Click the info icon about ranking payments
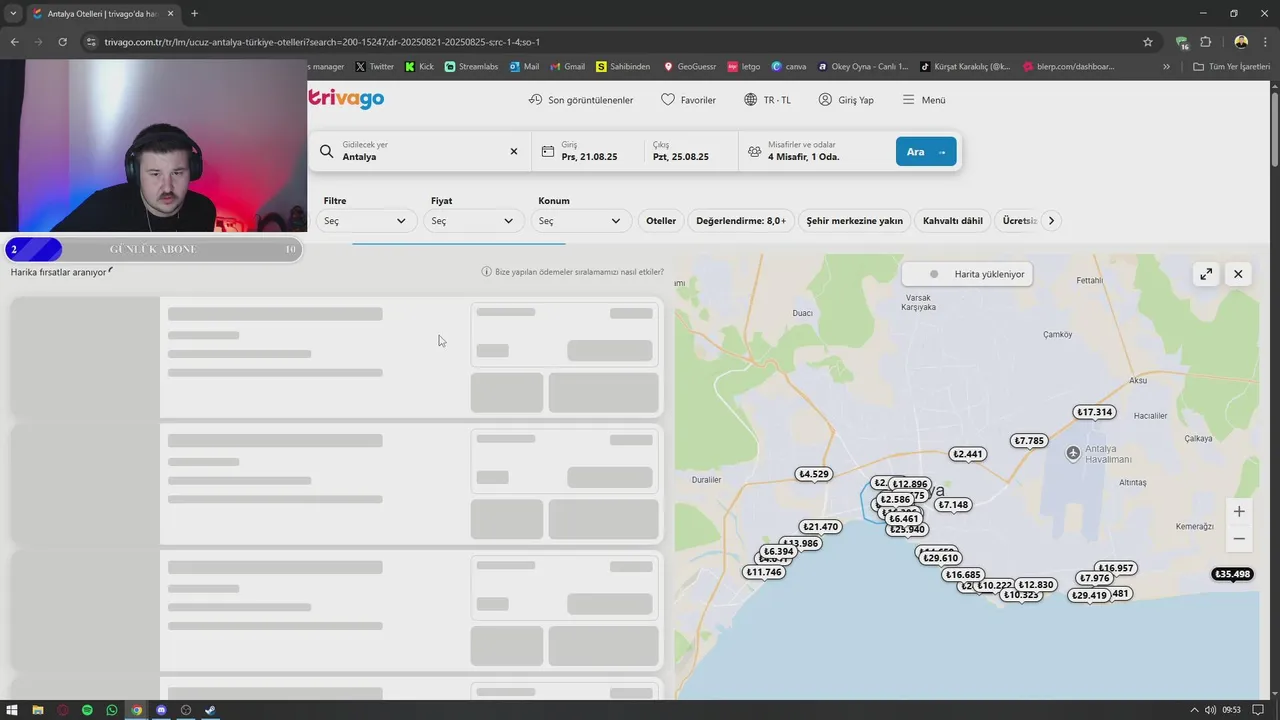 (487, 272)
